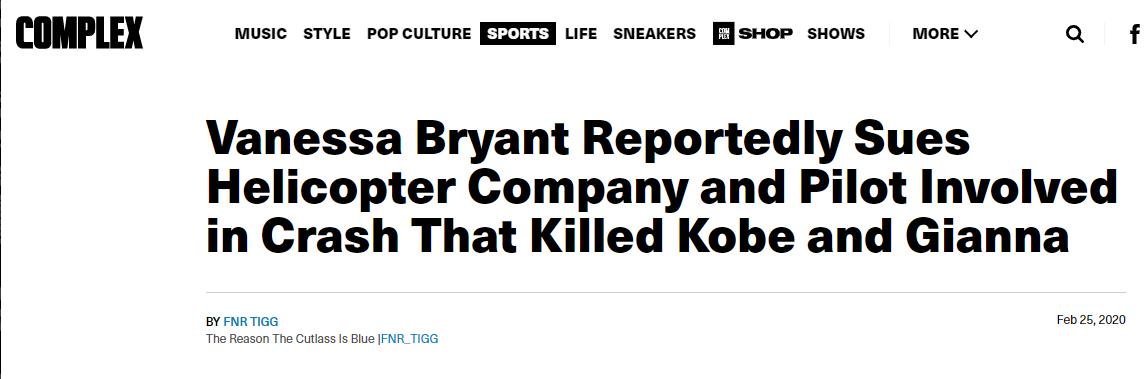Open the MORE navigation dropdown
This screenshot has width=1144, height=379.
[945, 34]
